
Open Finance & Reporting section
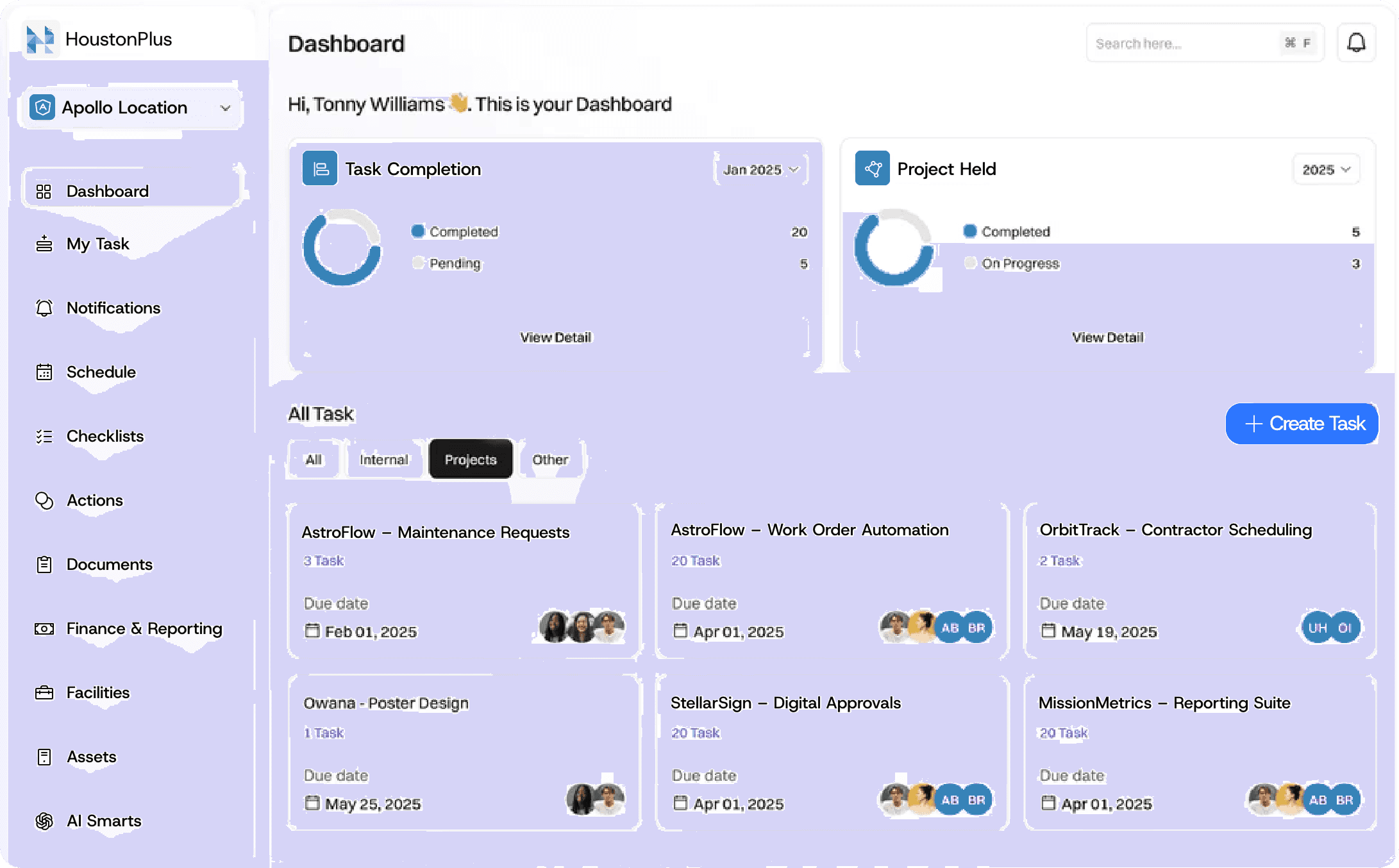pos(144,628)
